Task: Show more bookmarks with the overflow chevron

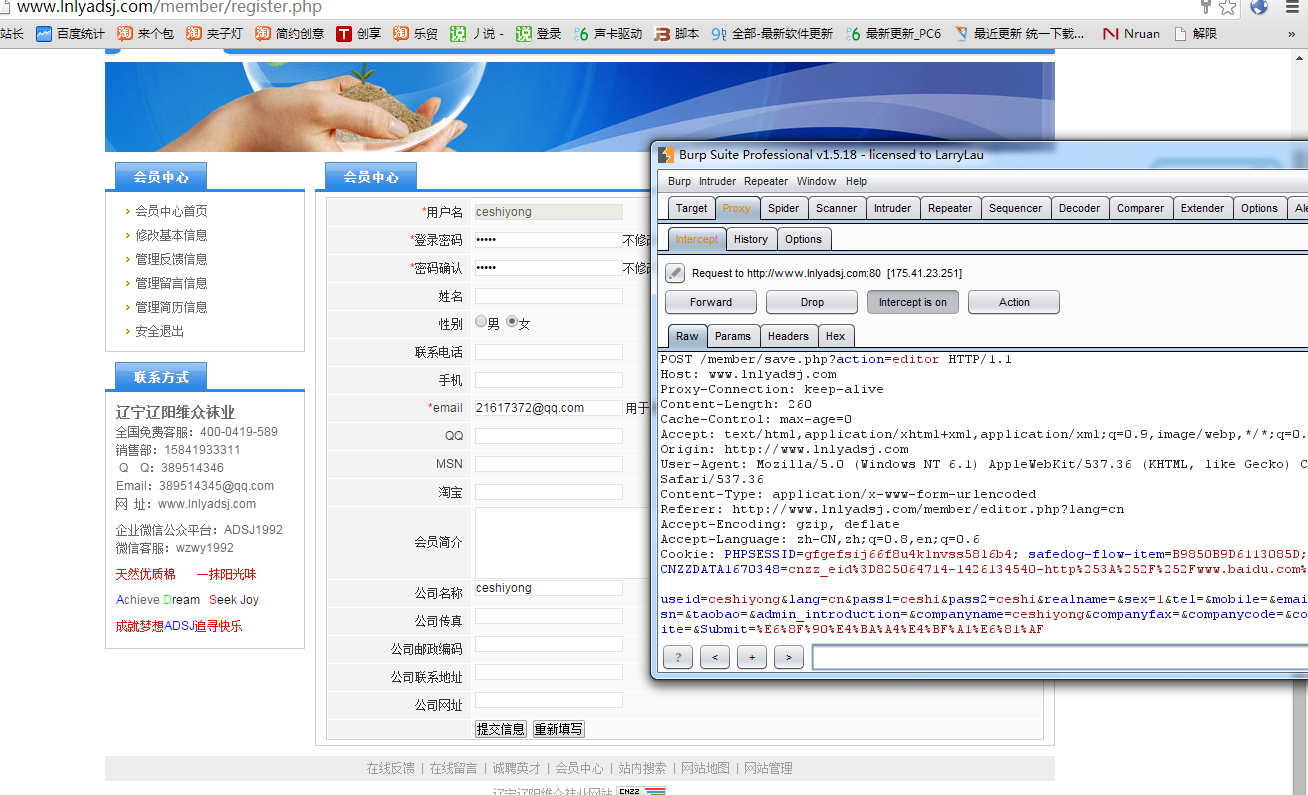Action: [x=1291, y=34]
